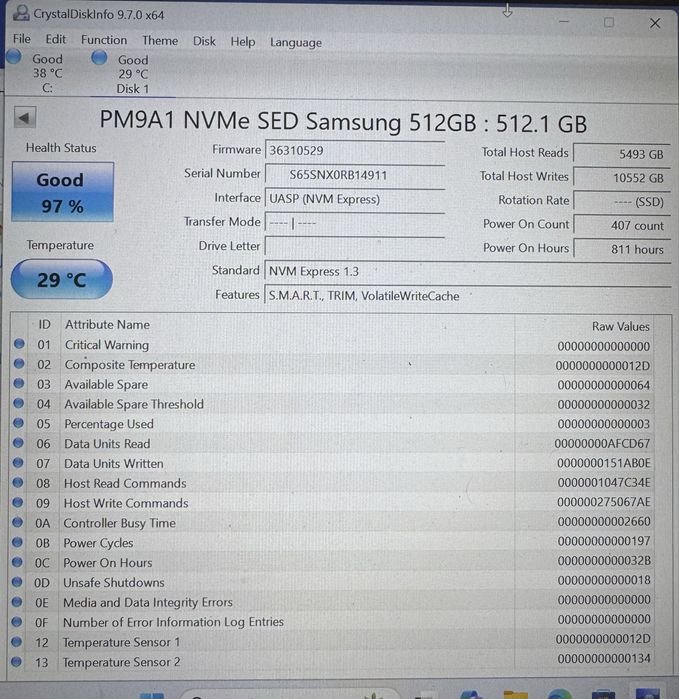Click the ID column header
Screen dimensions: 679x699
pos(44,325)
